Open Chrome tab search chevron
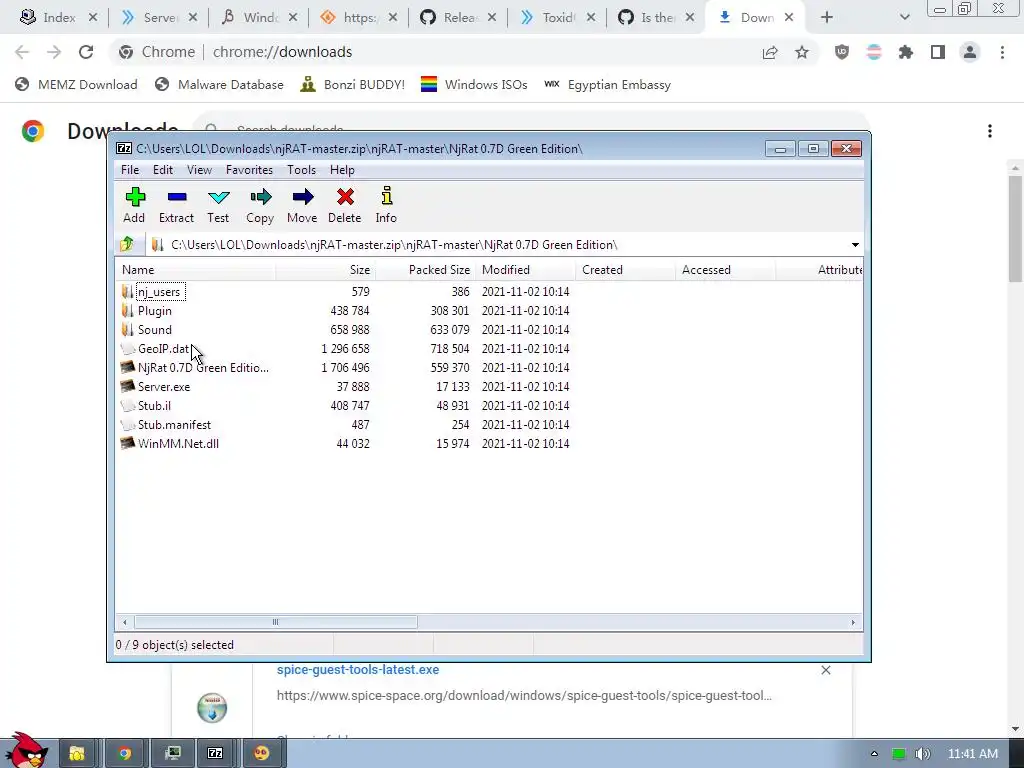The image size is (1024, 768). [904, 18]
